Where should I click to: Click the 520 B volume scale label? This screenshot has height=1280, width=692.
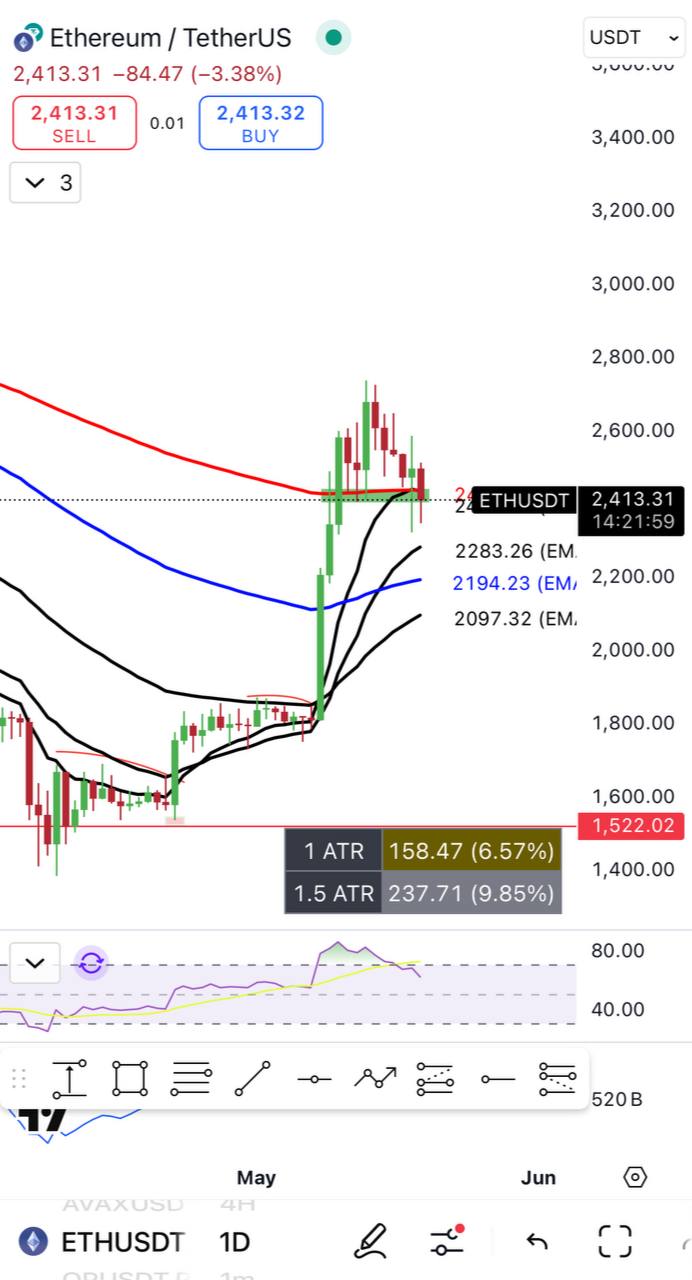(x=617, y=1099)
